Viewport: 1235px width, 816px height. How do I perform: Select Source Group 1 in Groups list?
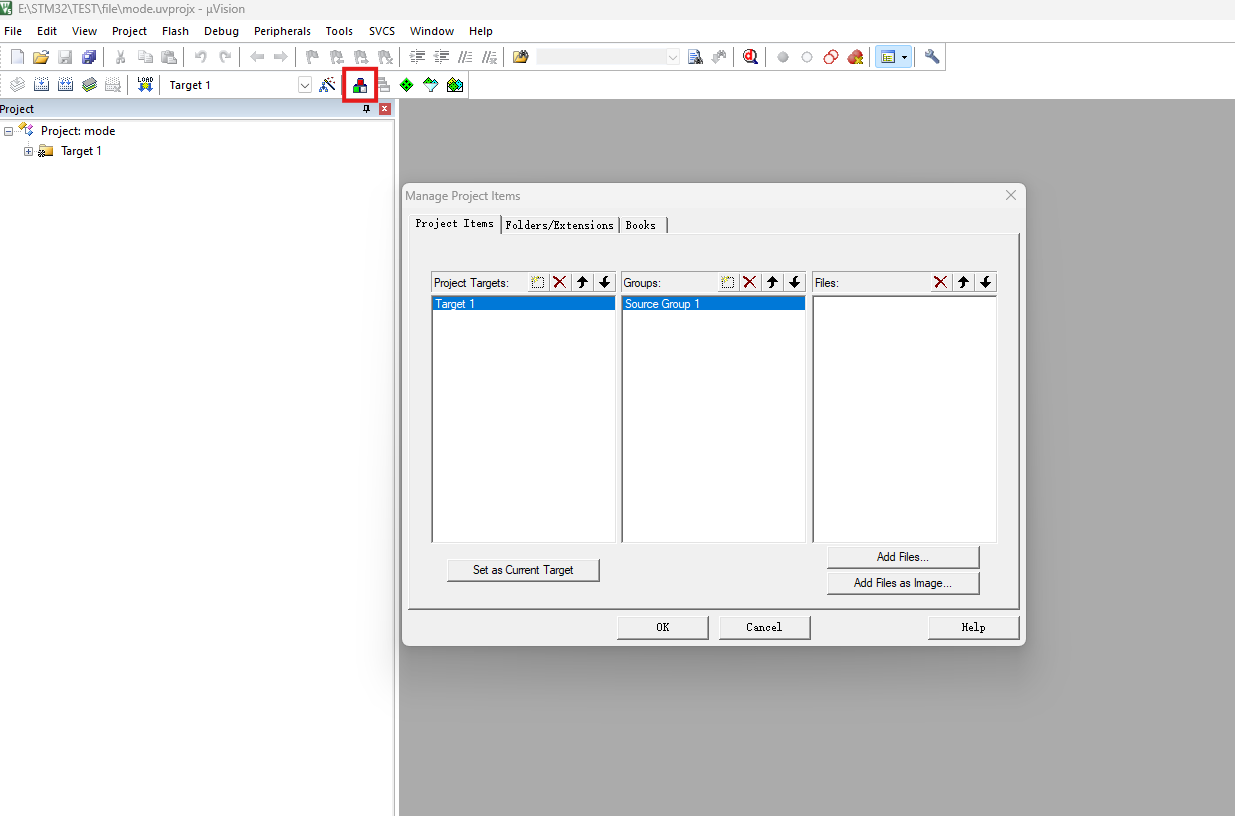pyautogui.click(x=662, y=304)
